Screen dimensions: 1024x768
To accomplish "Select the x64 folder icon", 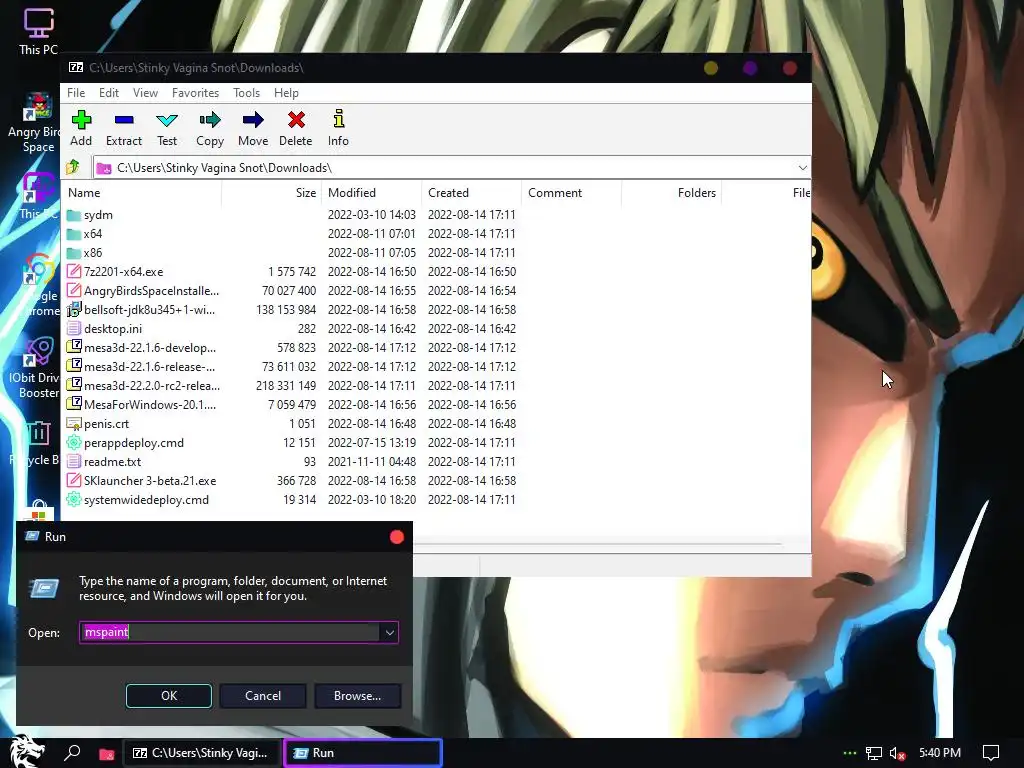I will [x=74, y=234].
